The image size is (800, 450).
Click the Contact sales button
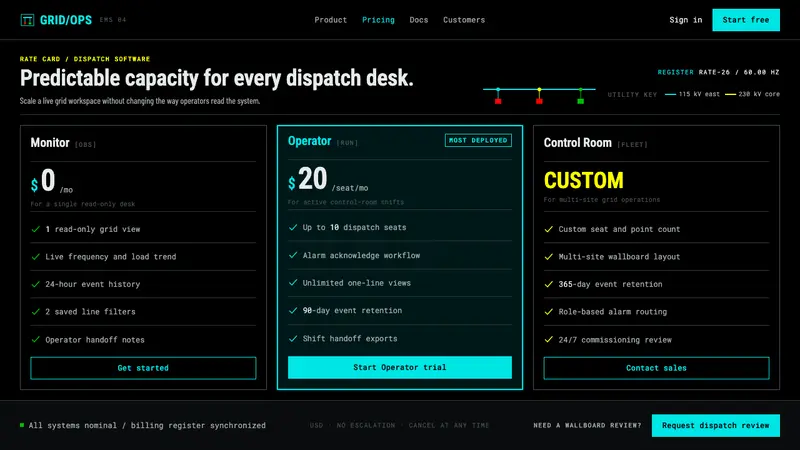656,368
